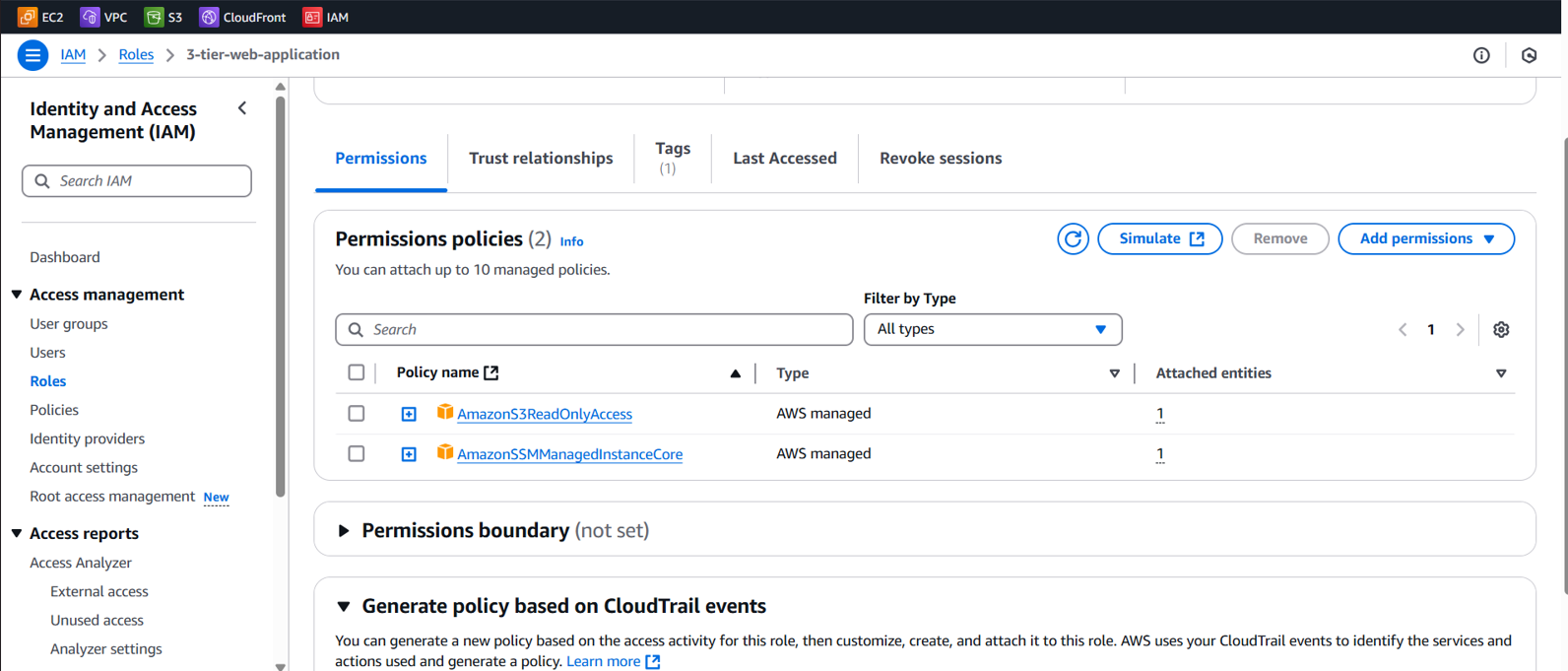Check the AmazonSSMManagedInstanceCore row checkbox
This screenshot has height=671, width=1568.
(357, 454)
